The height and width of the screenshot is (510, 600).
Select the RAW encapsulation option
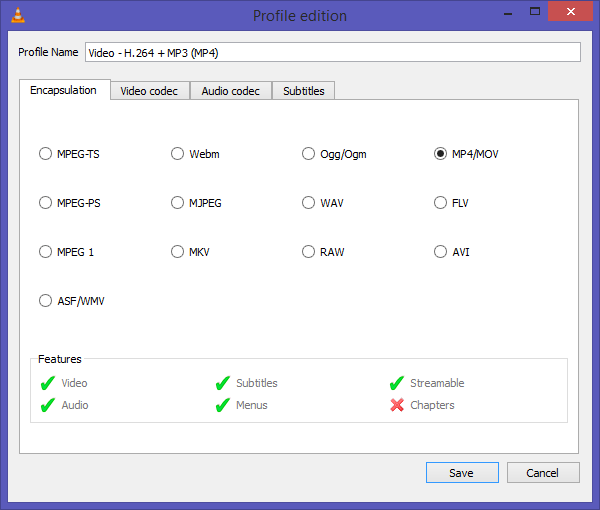(323, 252)
